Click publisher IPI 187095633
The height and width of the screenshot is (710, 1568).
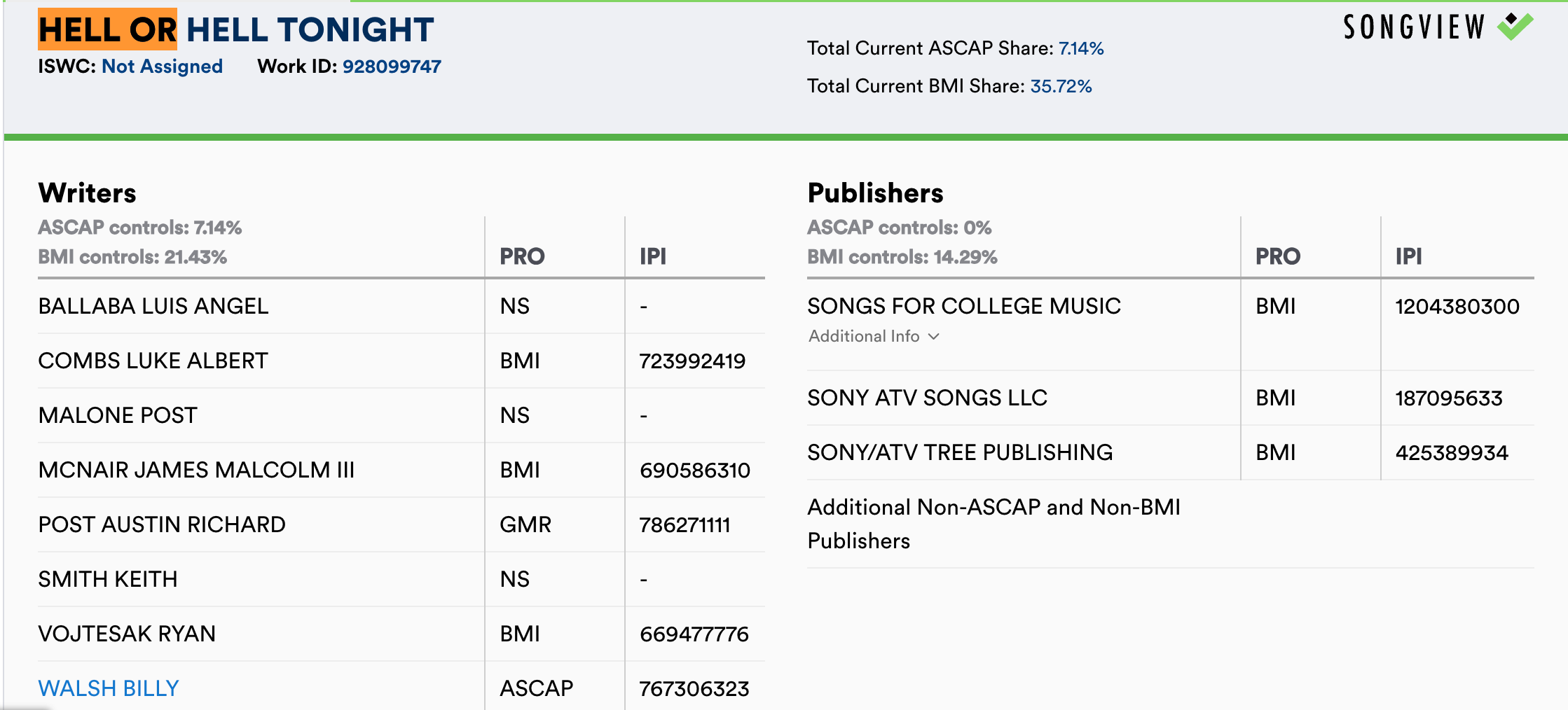pyautogui.click(x=1449, y=398)
